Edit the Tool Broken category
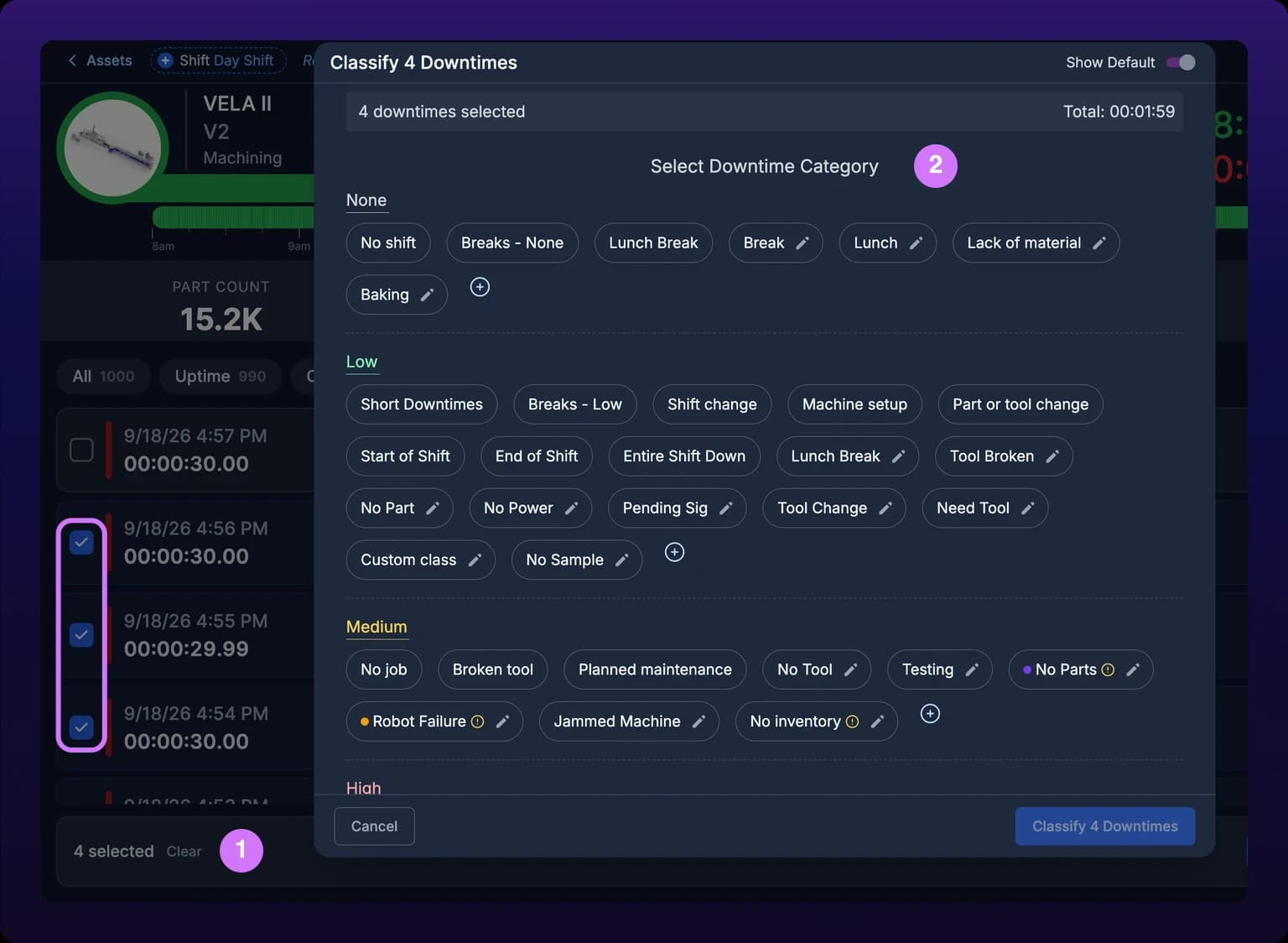1288x943 pixels. tap(1052, 456)
